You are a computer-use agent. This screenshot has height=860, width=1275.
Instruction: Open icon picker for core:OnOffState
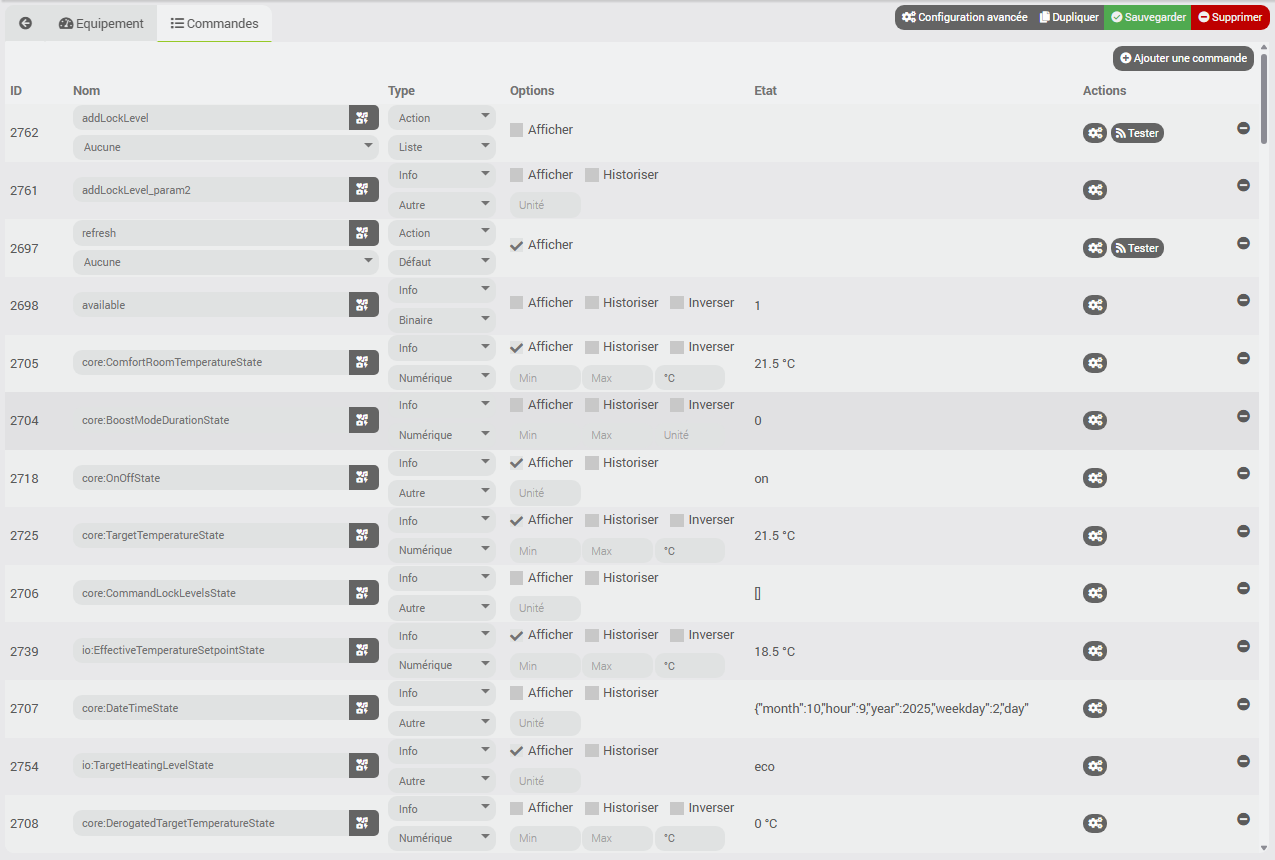click(x=364, y=478)
